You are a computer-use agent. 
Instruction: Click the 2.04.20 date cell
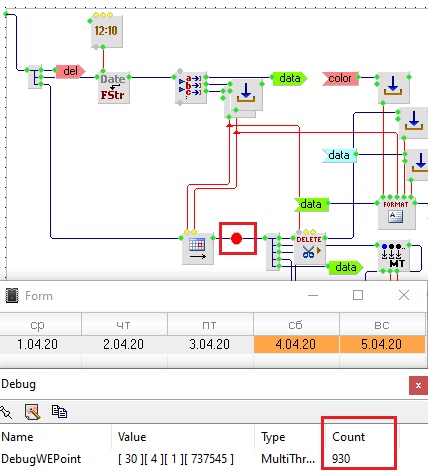(x=124, y=344)
